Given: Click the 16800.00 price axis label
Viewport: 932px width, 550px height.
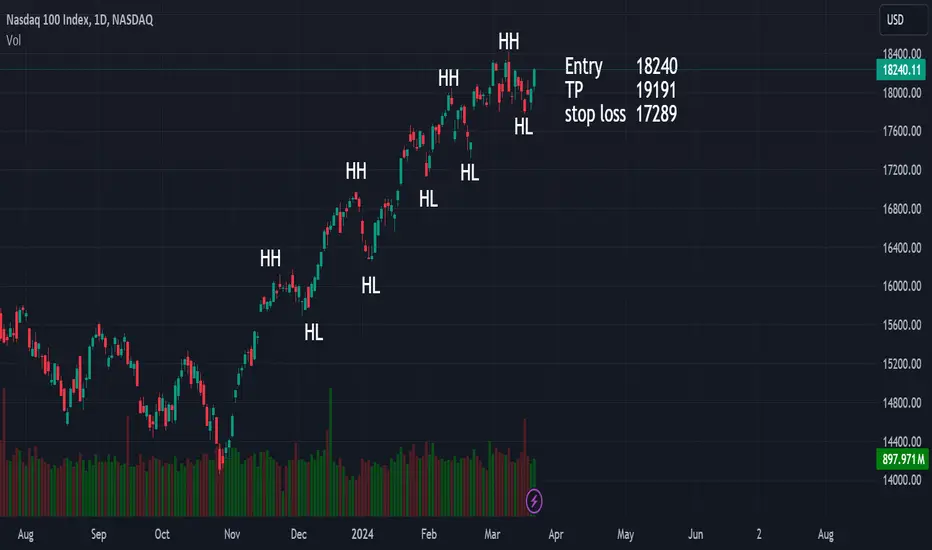Looking at the screenshot, I should [x=902, y=209].
